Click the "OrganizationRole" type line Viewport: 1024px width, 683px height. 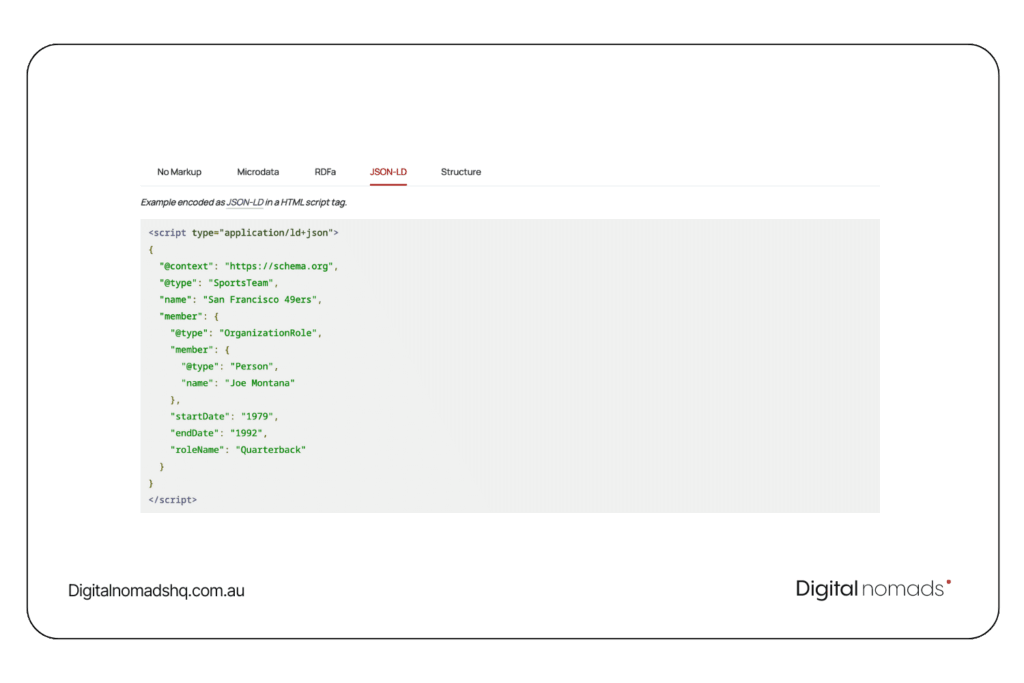click(246, 333)
